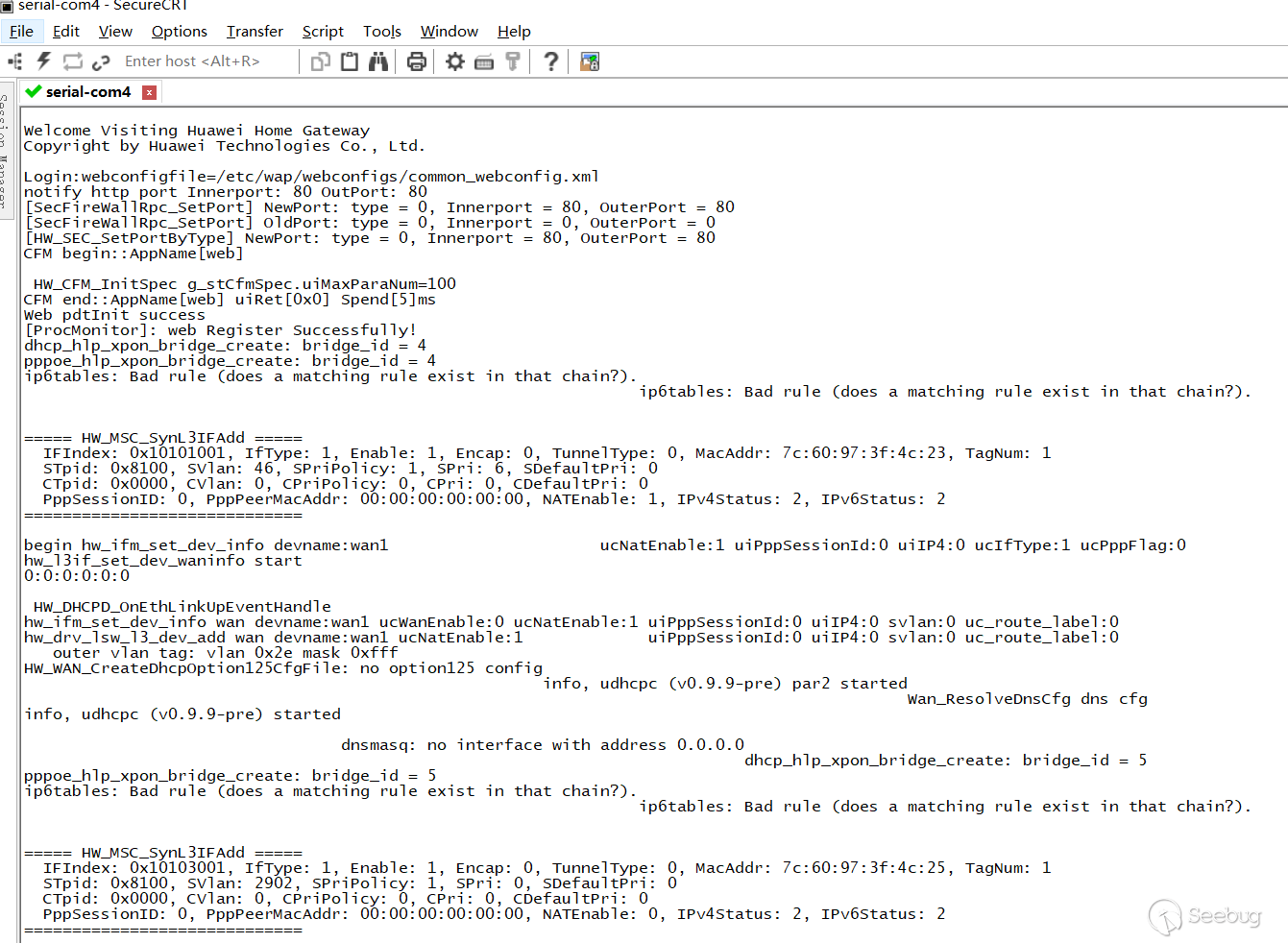Open the Options menu
Image resolution: width=1288 pixels, height=943 pixels.
tap(180, 32)
